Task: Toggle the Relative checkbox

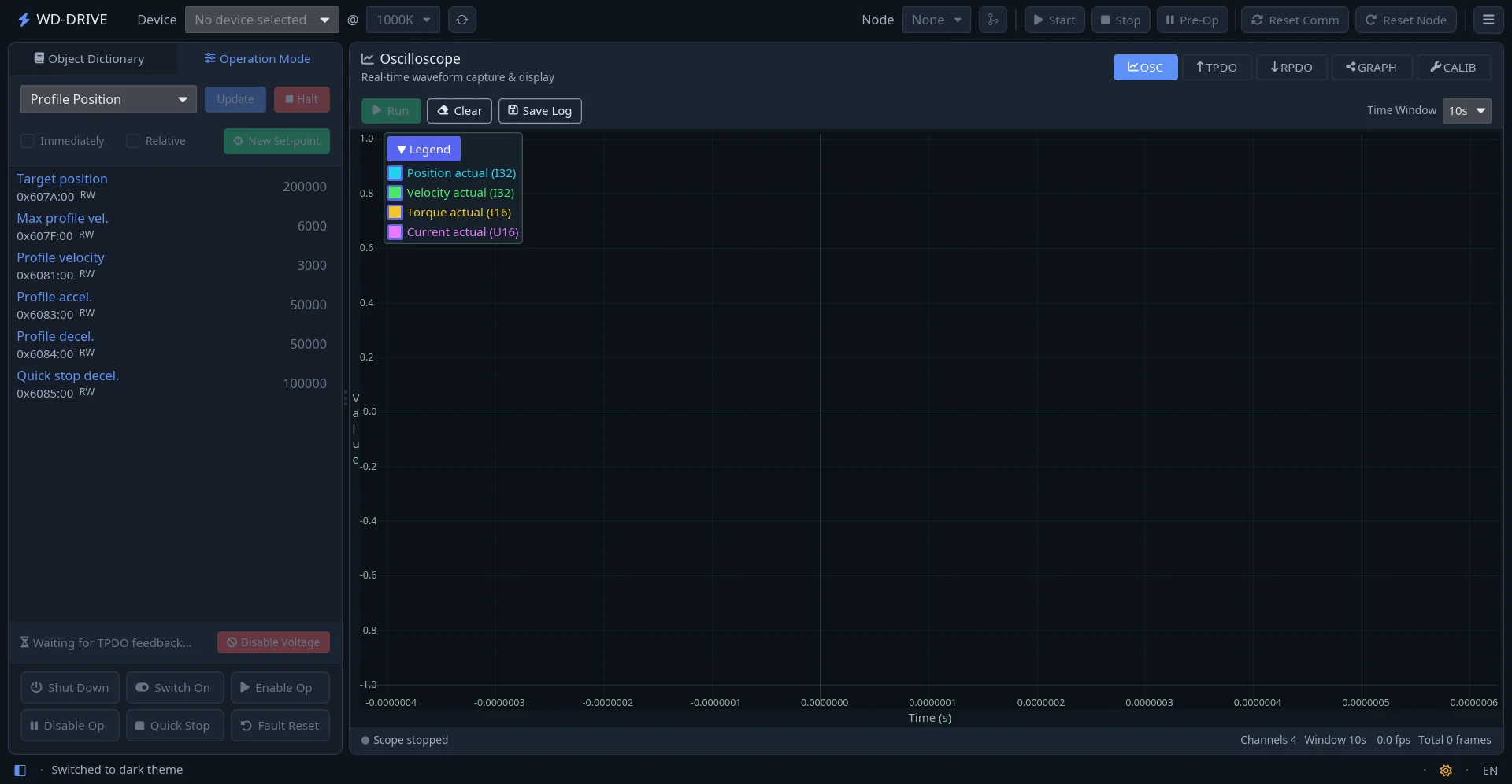Action: point(132,141)
